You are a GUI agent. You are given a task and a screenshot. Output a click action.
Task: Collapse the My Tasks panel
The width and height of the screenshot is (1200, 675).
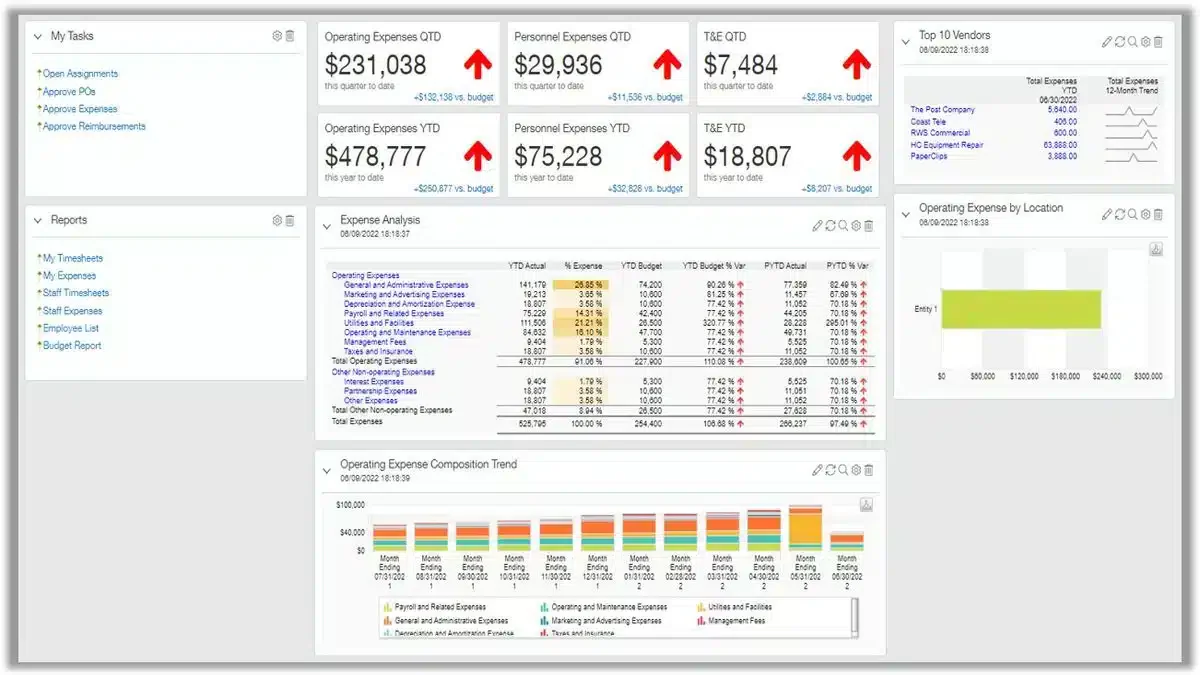[38, 36]
